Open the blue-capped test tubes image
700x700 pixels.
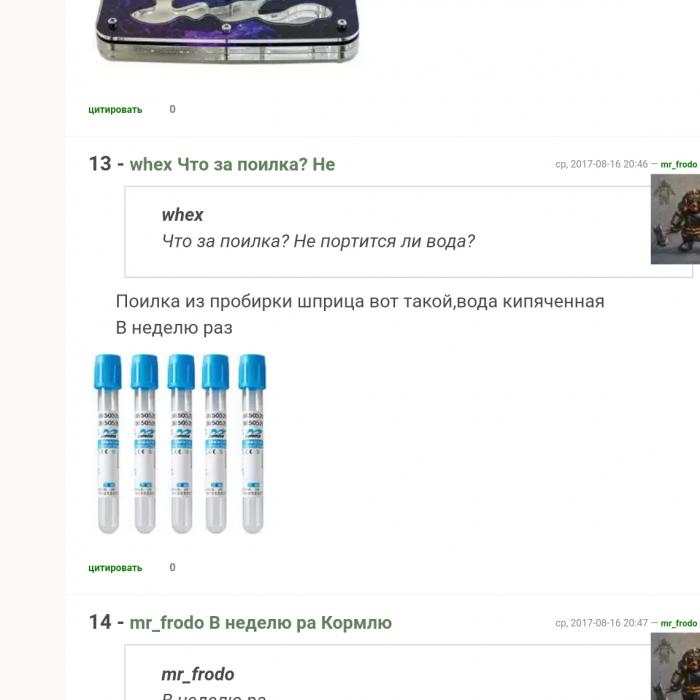pos(180,444)
